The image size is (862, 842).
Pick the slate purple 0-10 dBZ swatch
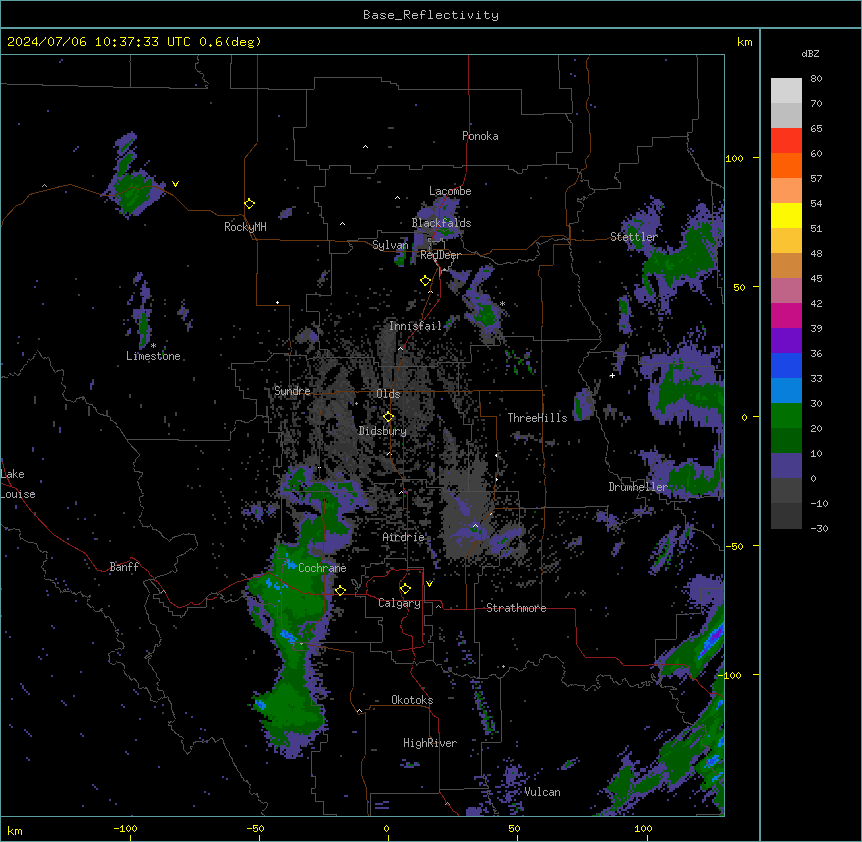(786, 466)
